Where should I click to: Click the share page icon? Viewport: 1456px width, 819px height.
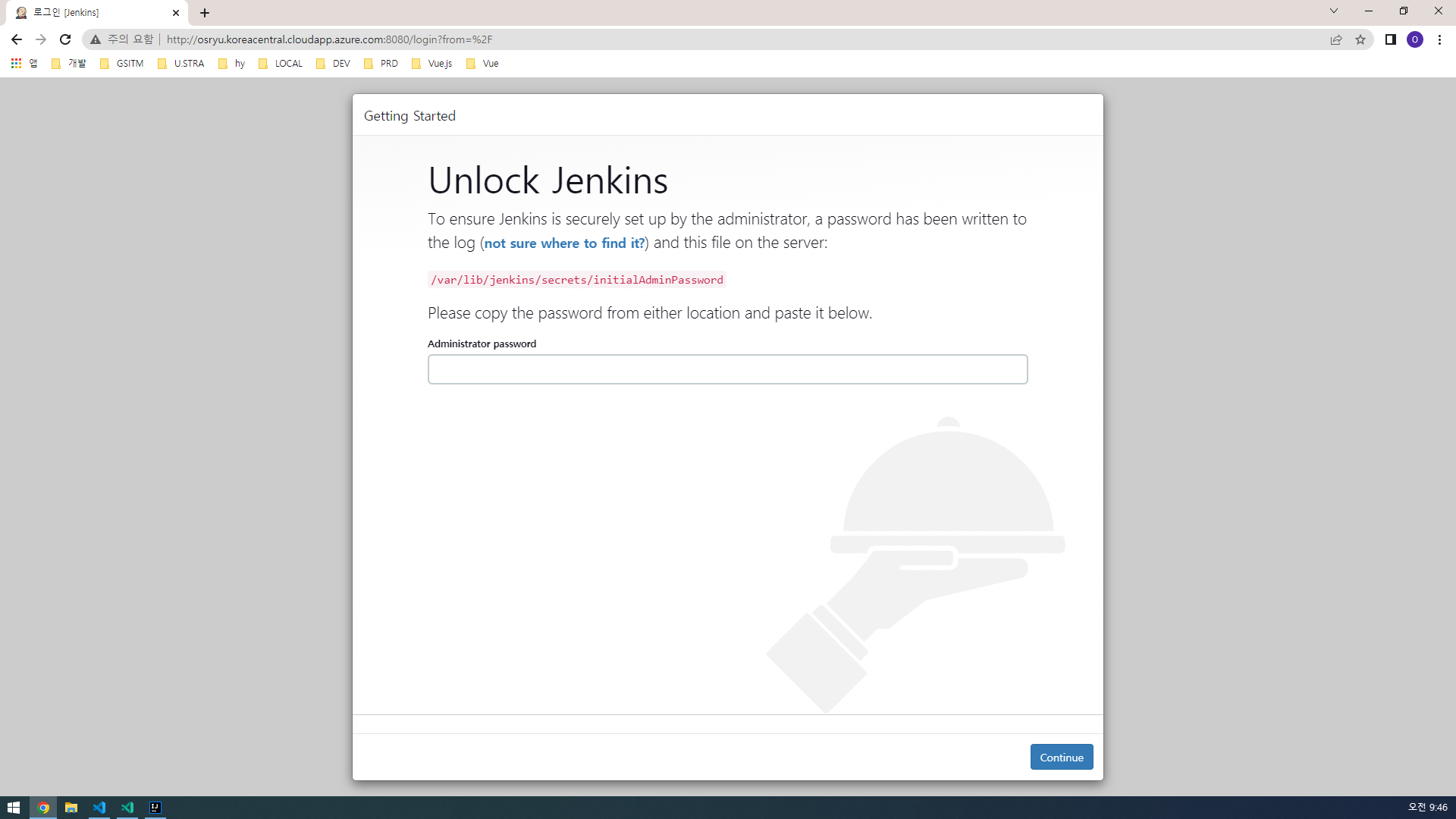[1336, 39]
